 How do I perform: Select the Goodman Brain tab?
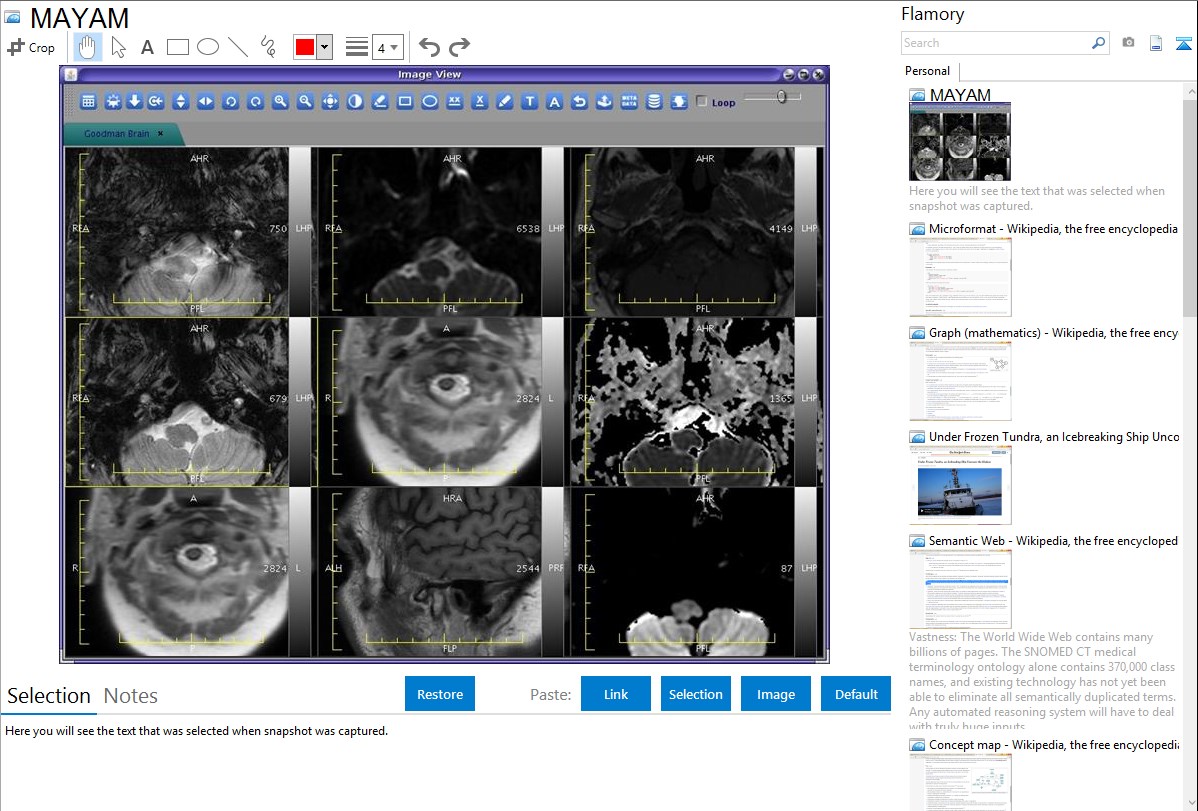coord(116,133)
